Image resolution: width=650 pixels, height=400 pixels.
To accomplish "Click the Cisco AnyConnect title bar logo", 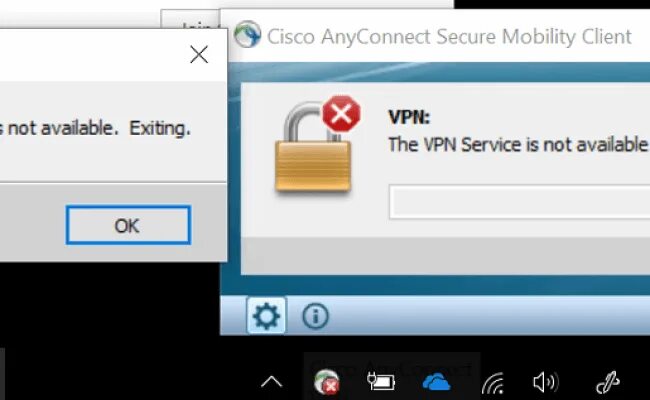I will point(246,36).
